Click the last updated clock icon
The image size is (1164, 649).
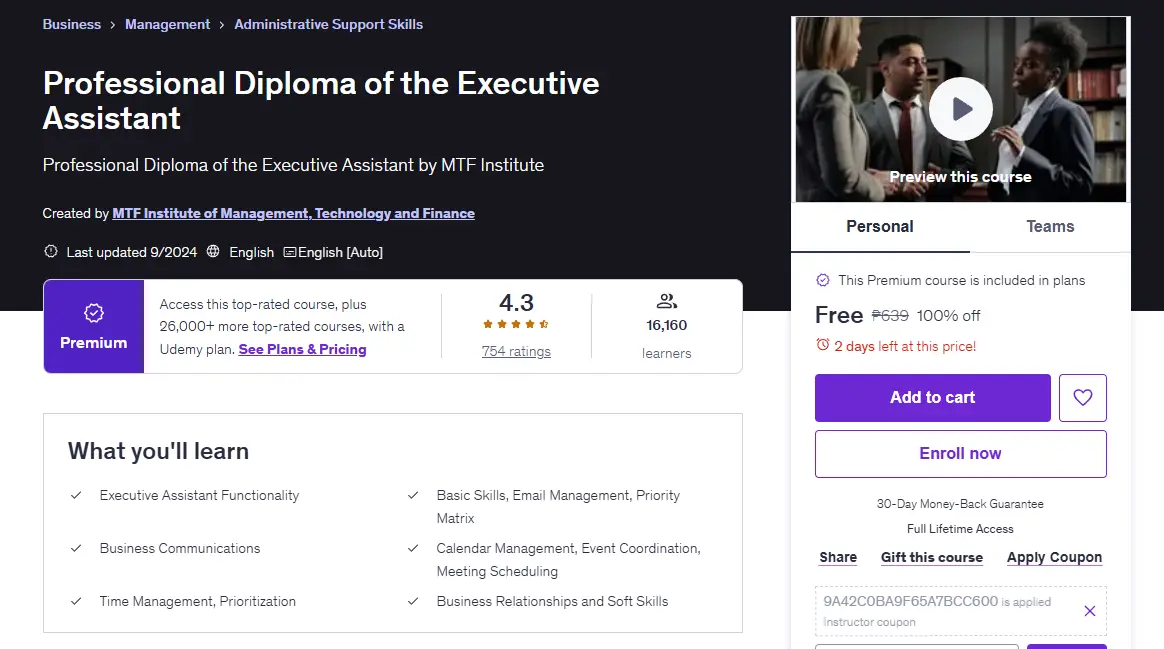click(50, 252)
